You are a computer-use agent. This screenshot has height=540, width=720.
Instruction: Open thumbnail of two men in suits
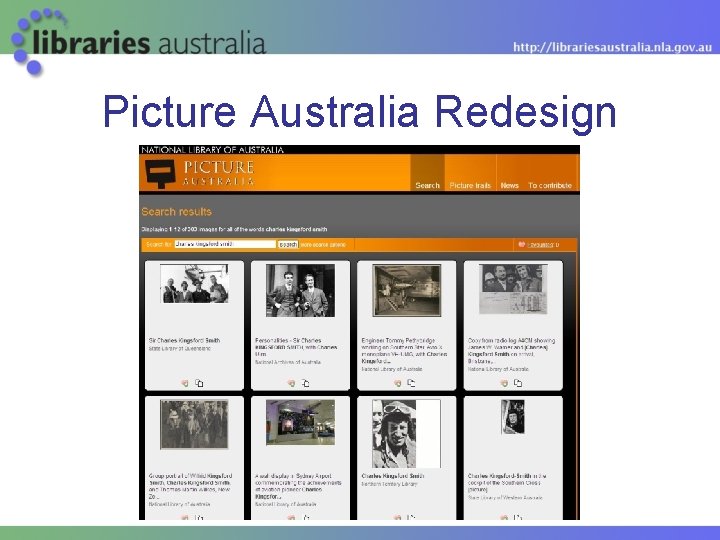coord(300,290)
